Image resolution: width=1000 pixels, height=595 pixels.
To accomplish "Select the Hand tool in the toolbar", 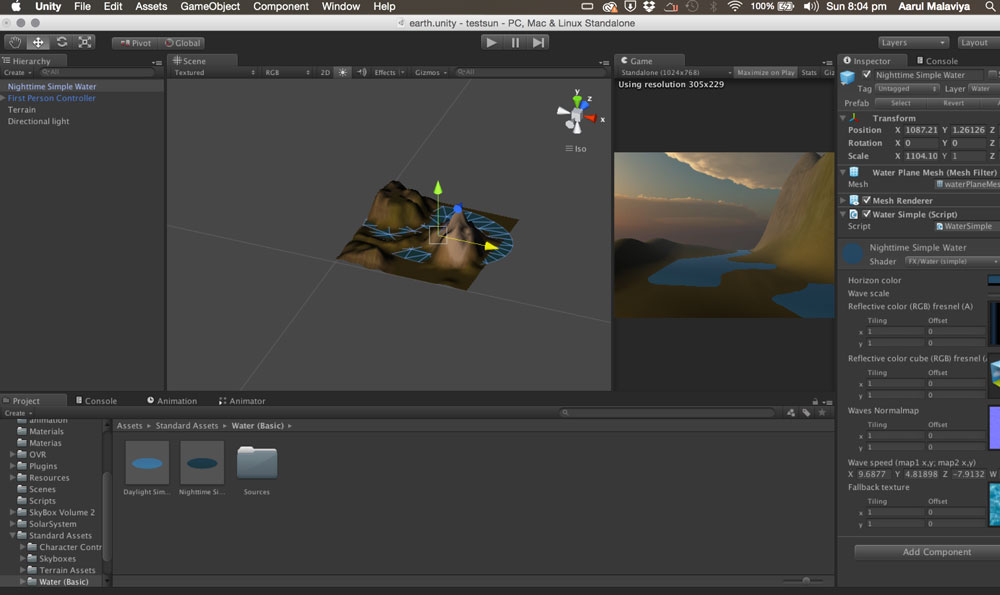I will [15, 42].
